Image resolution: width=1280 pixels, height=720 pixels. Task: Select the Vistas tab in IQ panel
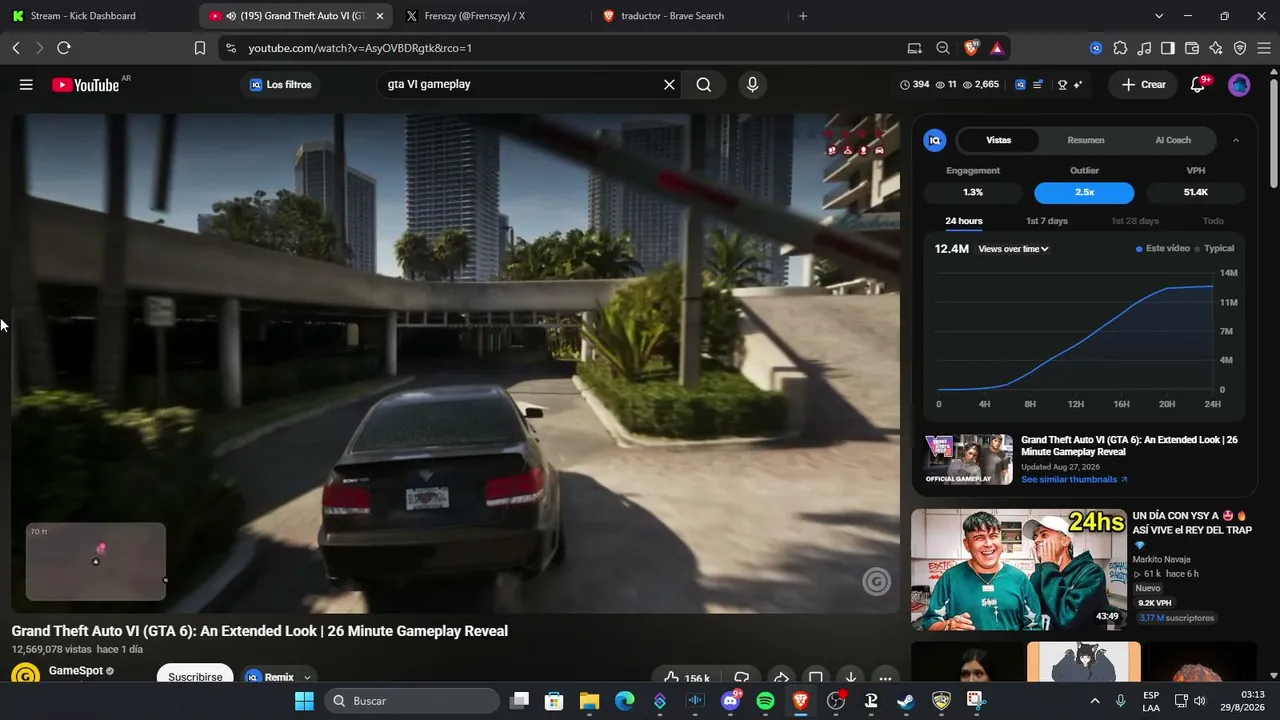coord(998,140)
